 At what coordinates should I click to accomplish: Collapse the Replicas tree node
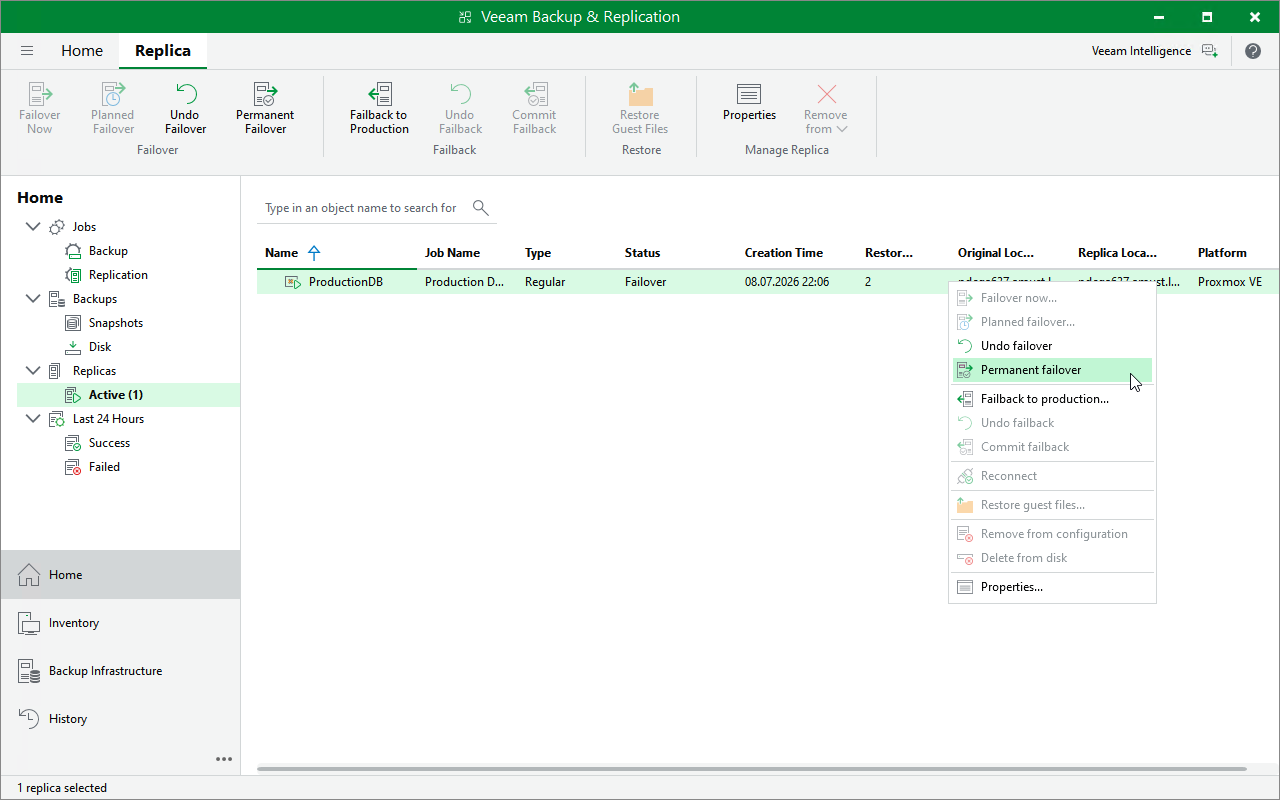(33, 371)
